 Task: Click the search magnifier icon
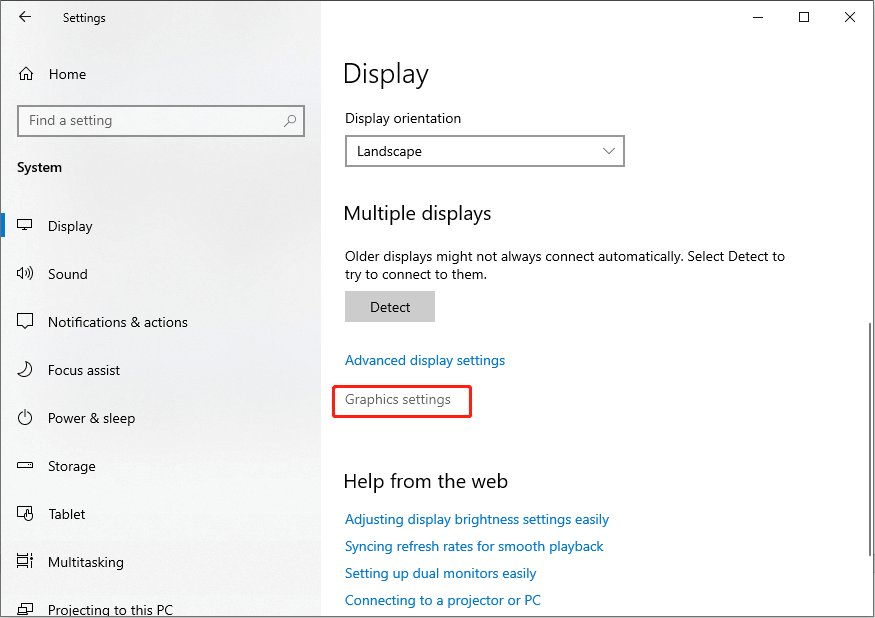tap(290, 121)
